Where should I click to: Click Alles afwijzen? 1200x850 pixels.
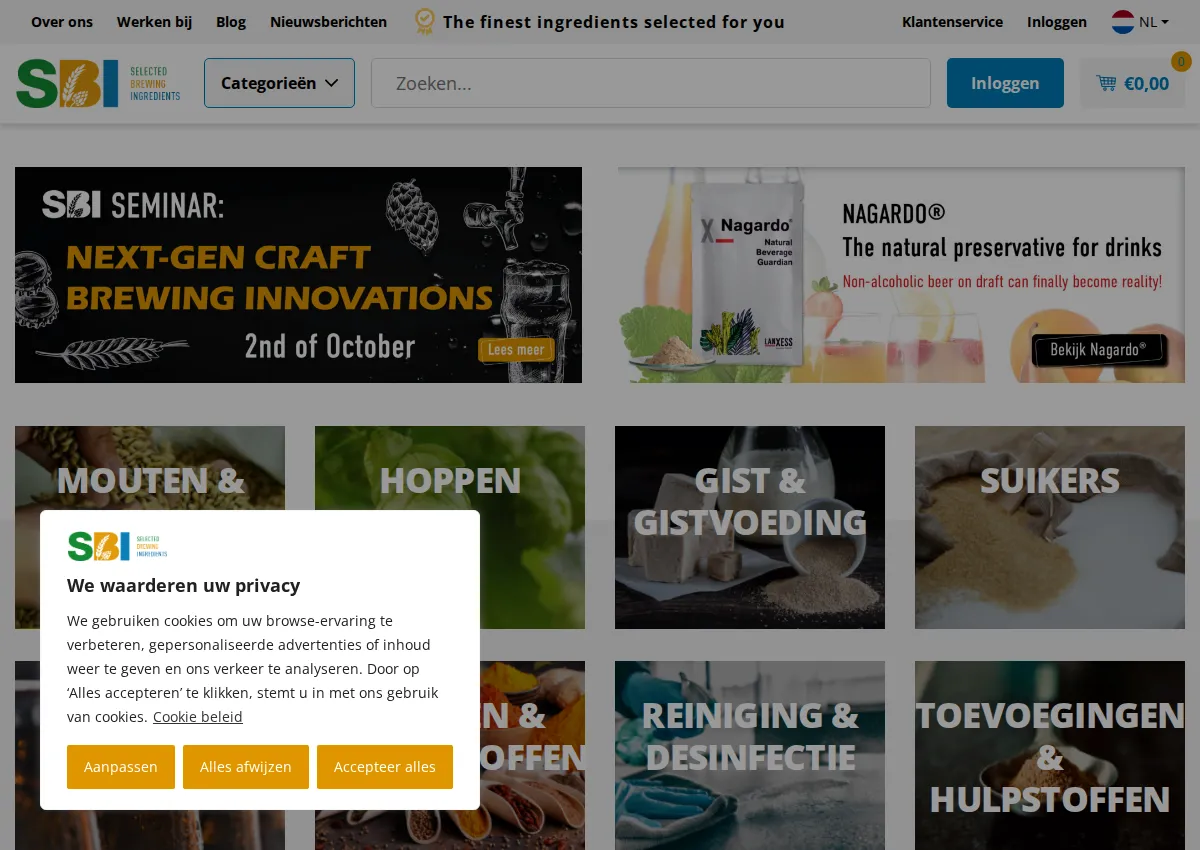pos(246,767)
